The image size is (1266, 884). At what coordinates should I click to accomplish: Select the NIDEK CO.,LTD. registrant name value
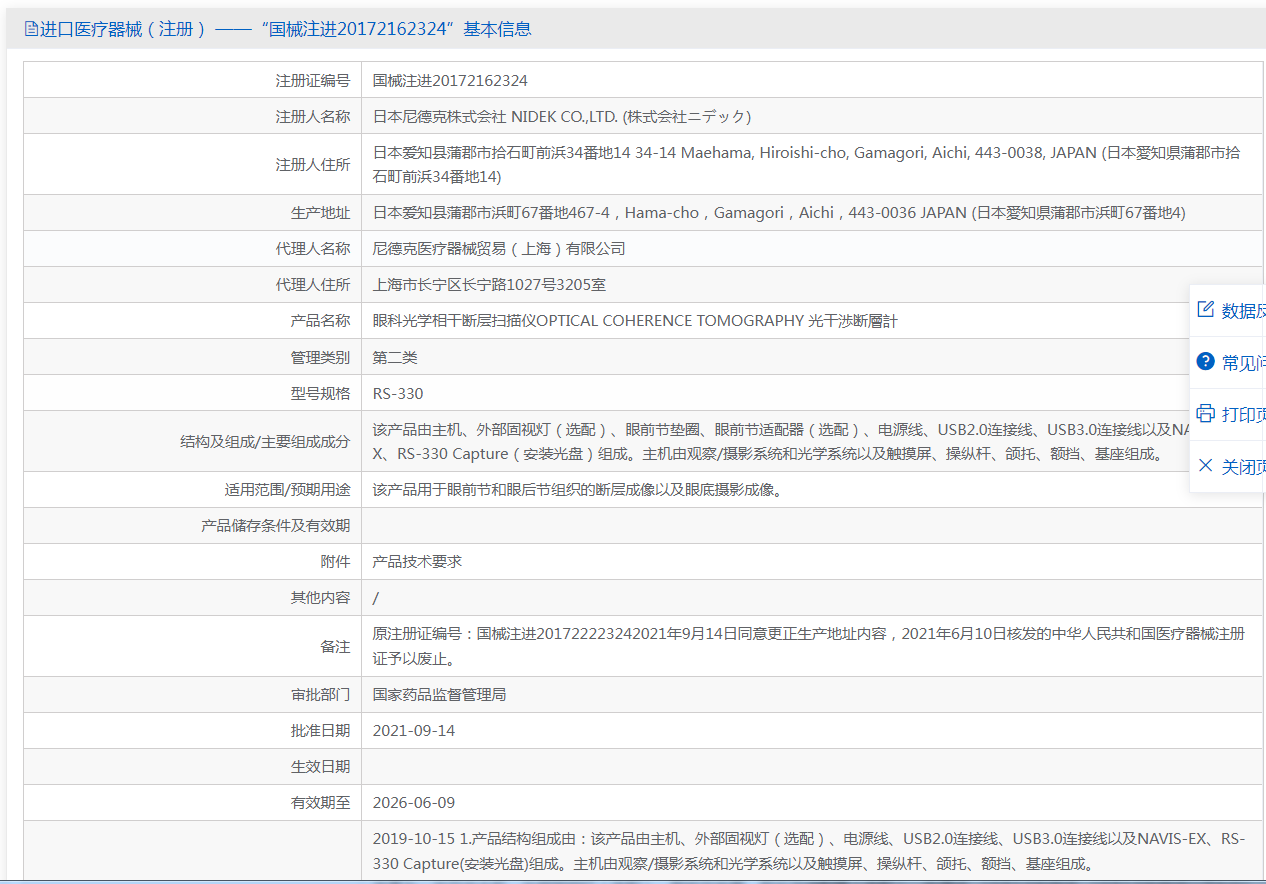point(561,116)
